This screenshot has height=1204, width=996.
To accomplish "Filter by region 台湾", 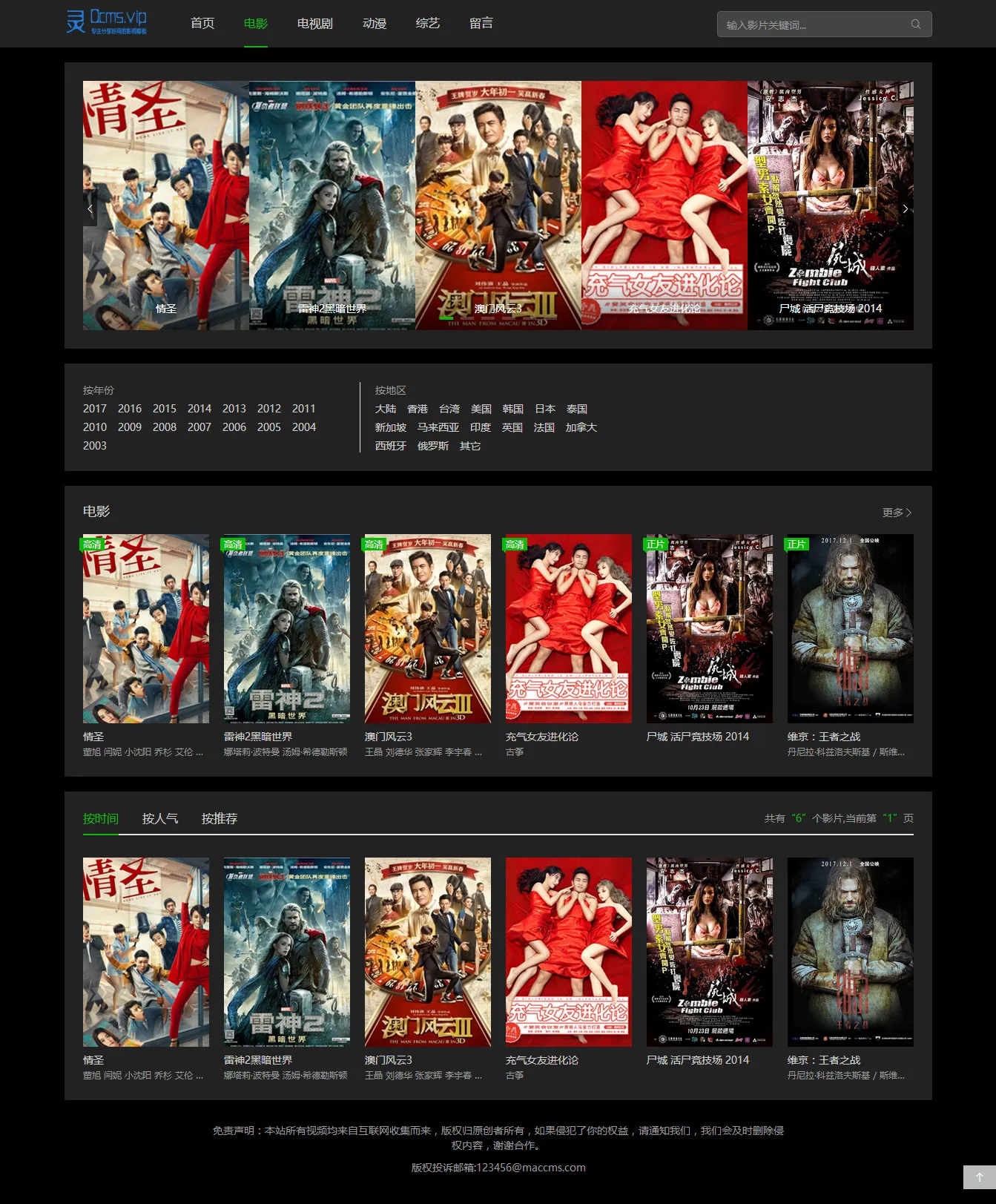I will pyautogui.click(x=449, y=409).
